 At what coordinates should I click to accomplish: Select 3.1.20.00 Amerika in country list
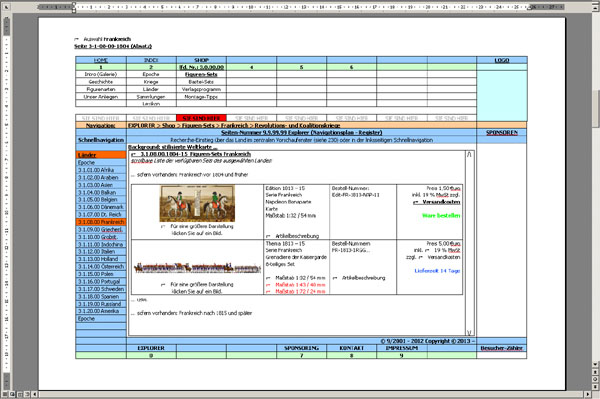(101, 311)
